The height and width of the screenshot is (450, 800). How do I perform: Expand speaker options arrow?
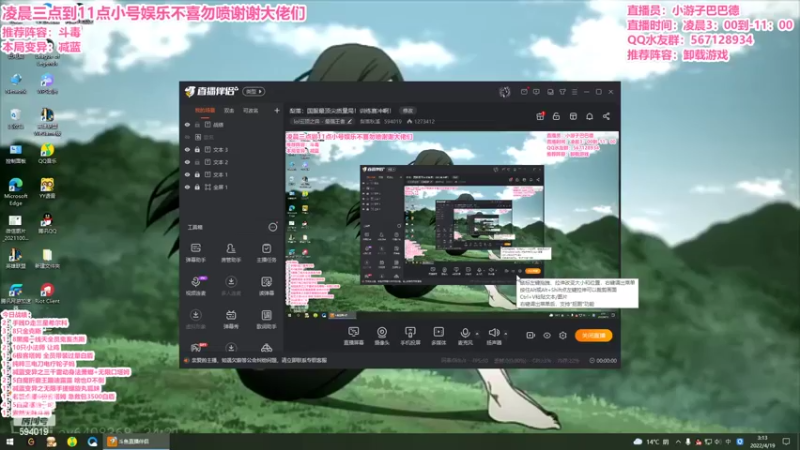coord(506,334)
